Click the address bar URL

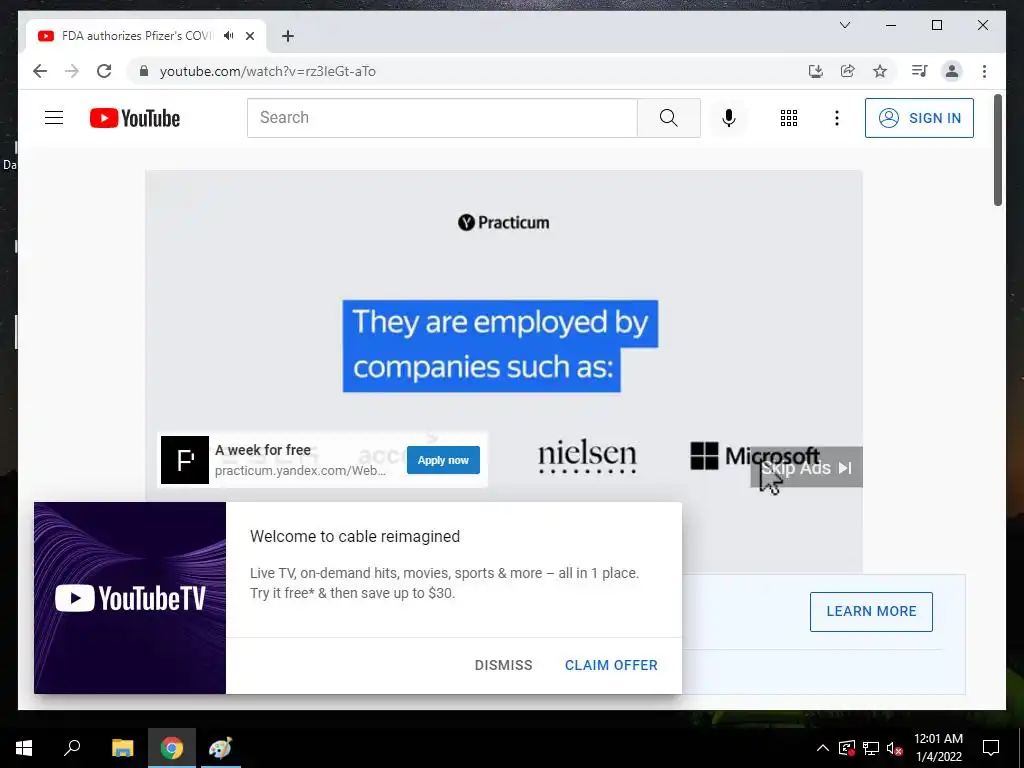coord(268,71)
